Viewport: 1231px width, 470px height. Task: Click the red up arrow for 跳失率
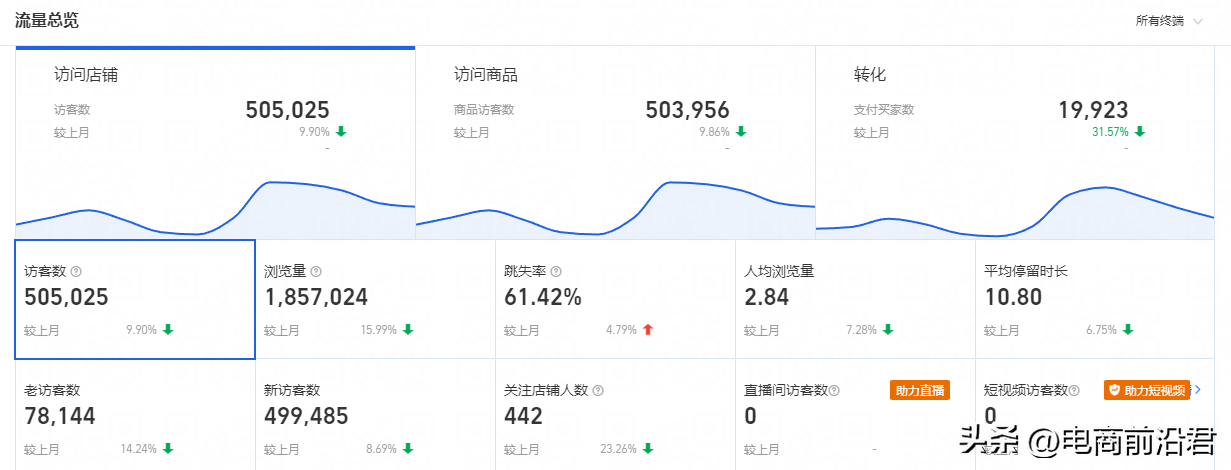pyautogui.click(x=648, y=329)
